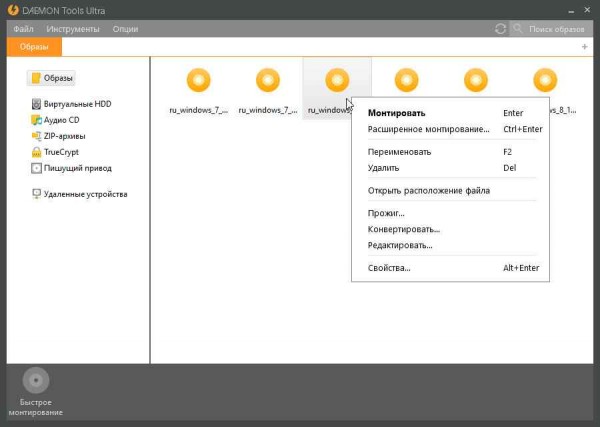Click the DAEMON Tools lightning logo icon
Image resolution: width=600 pixels, height=427 pixels.
(13, 10)
